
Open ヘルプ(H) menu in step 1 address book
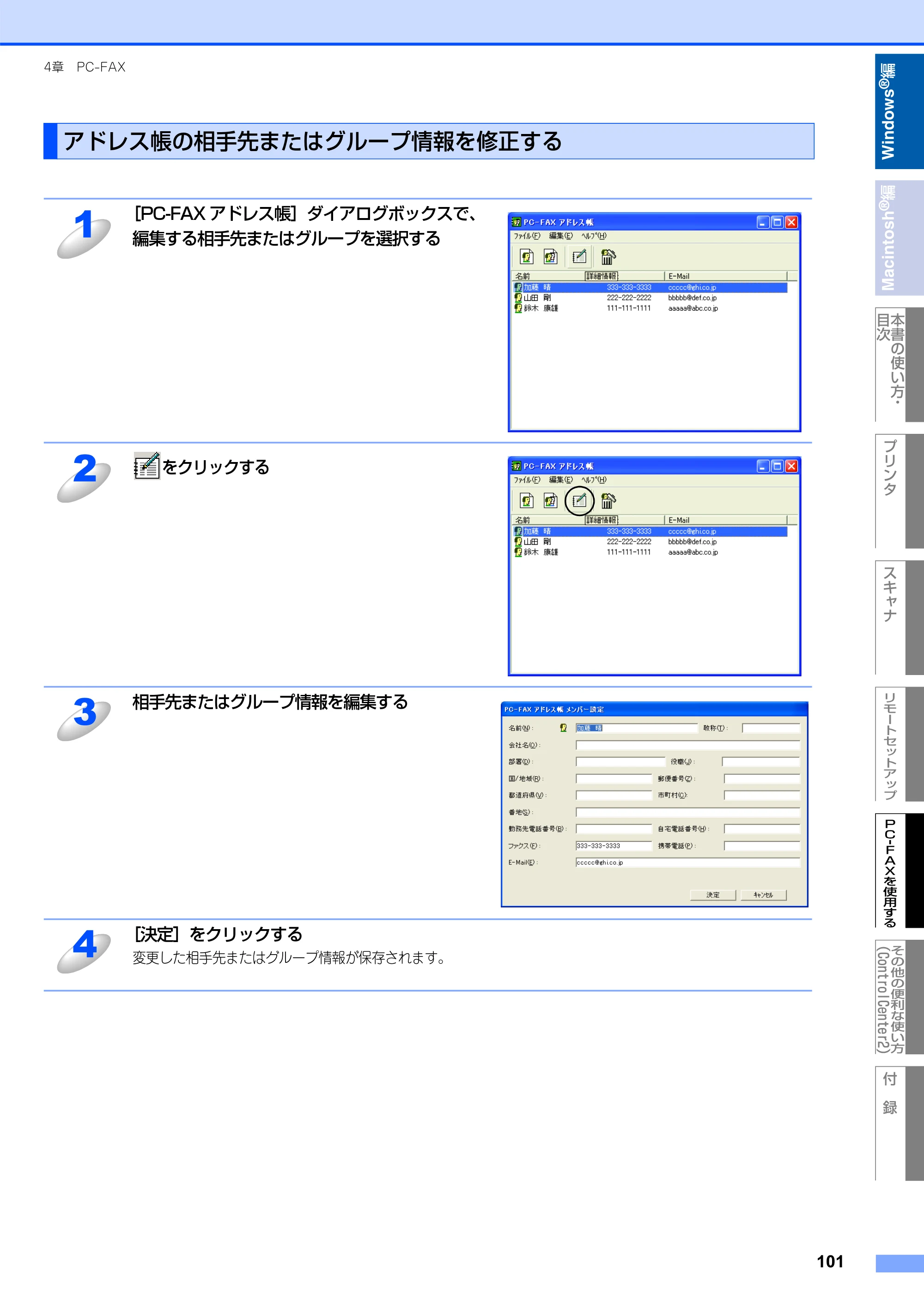click(594, 236)
